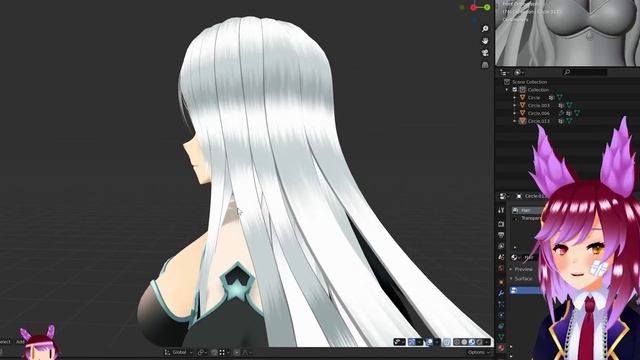Open the shading options dropdown arrow

[x=487, y=342]
